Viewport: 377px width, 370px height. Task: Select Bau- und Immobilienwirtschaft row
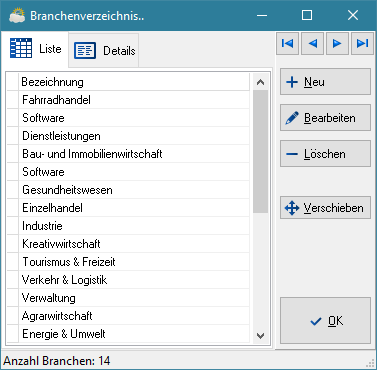(x=134, y=154)
